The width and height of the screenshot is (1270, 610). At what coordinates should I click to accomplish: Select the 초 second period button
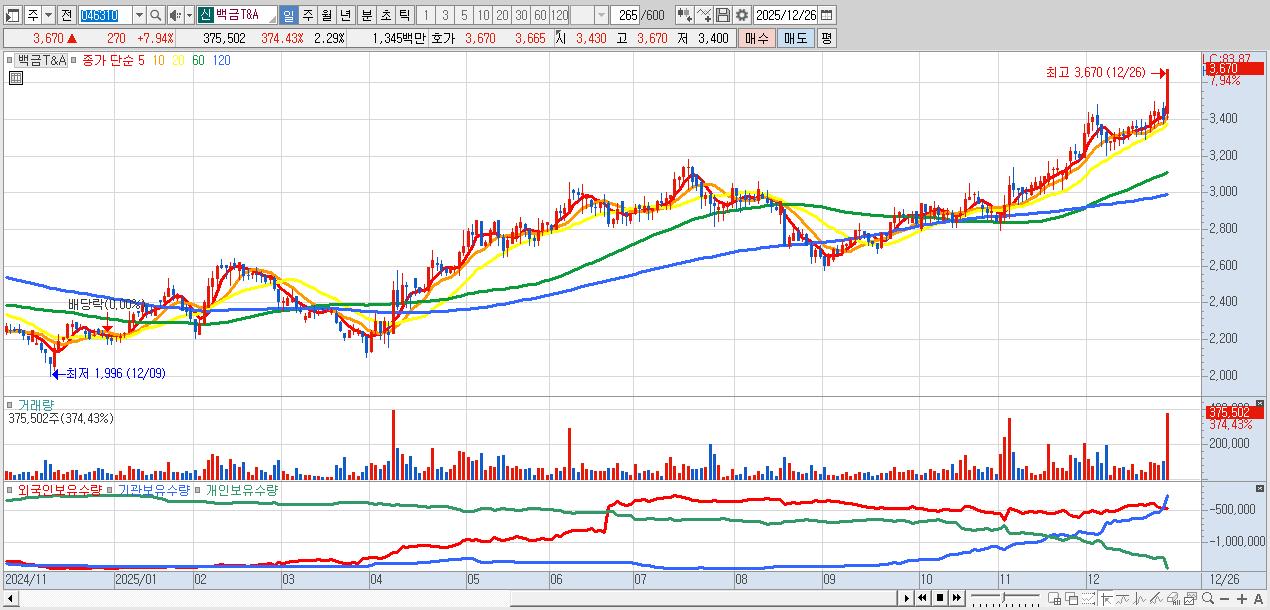385,15
